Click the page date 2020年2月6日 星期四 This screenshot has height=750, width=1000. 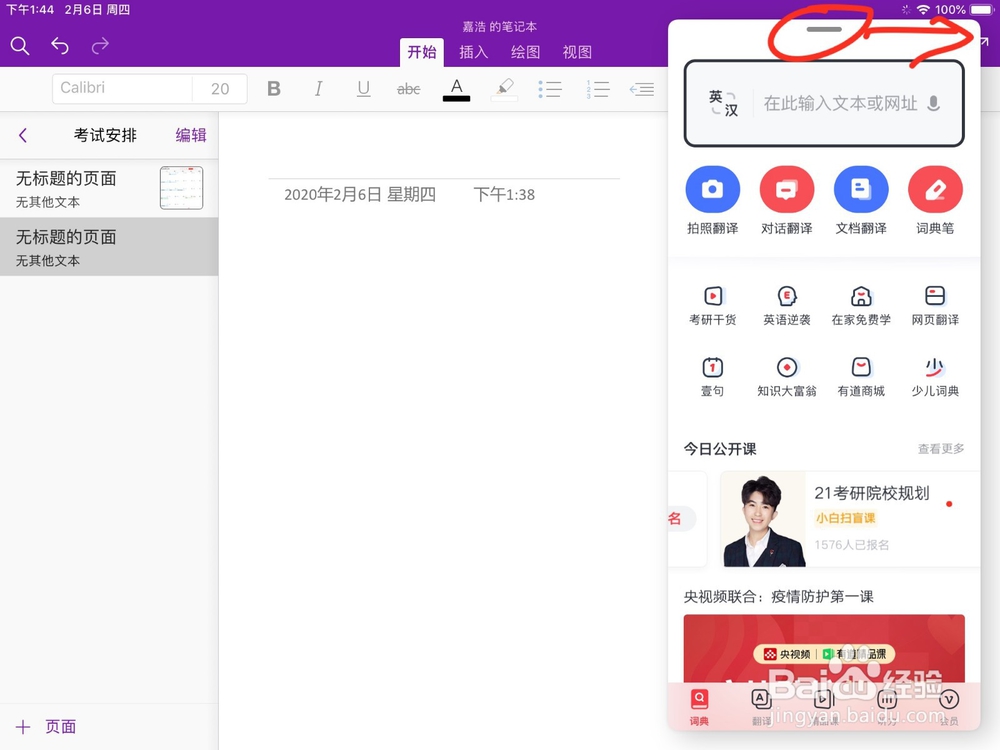click(x=360, y=195)
